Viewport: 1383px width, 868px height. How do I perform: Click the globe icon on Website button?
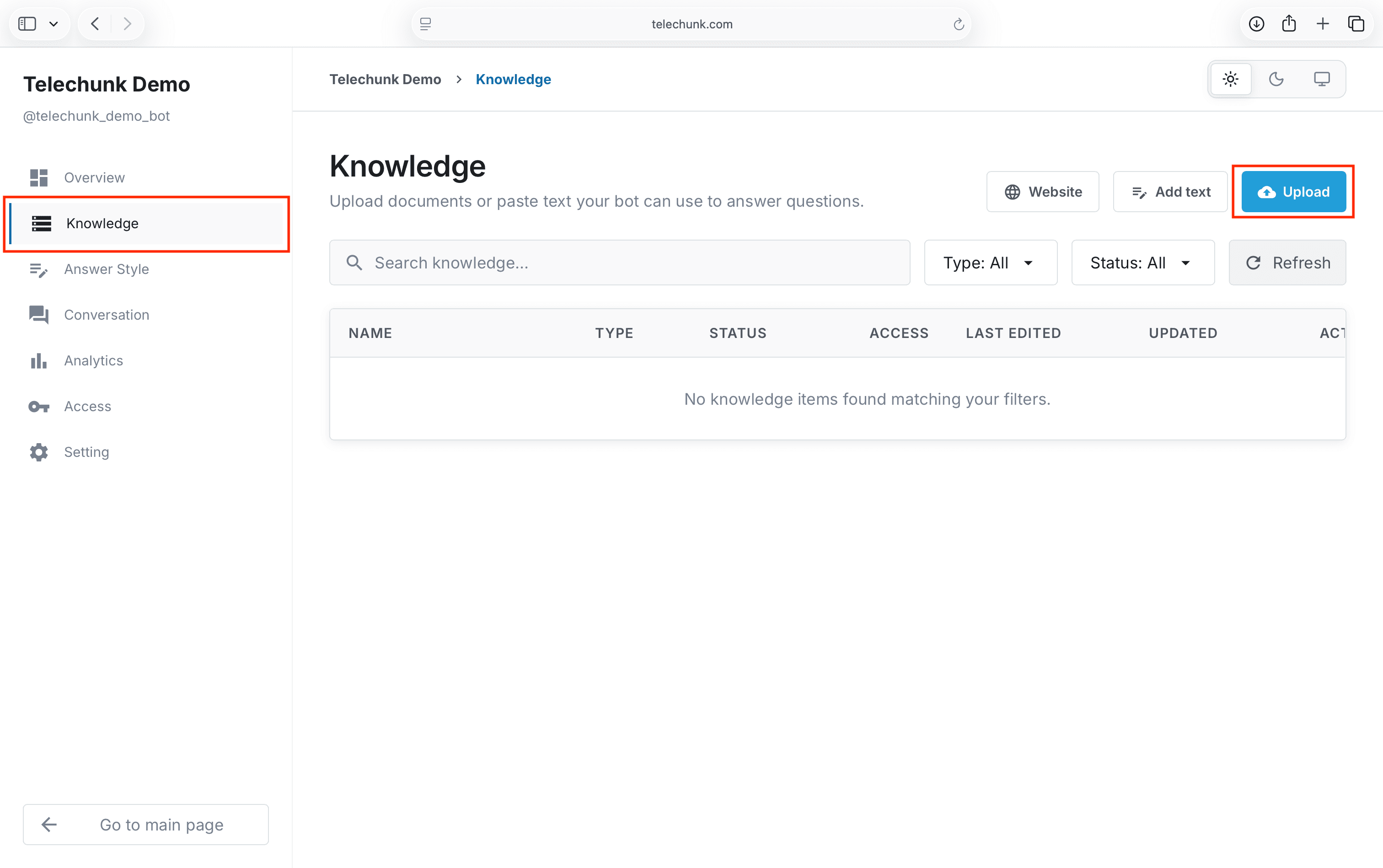click(1012, 192)
